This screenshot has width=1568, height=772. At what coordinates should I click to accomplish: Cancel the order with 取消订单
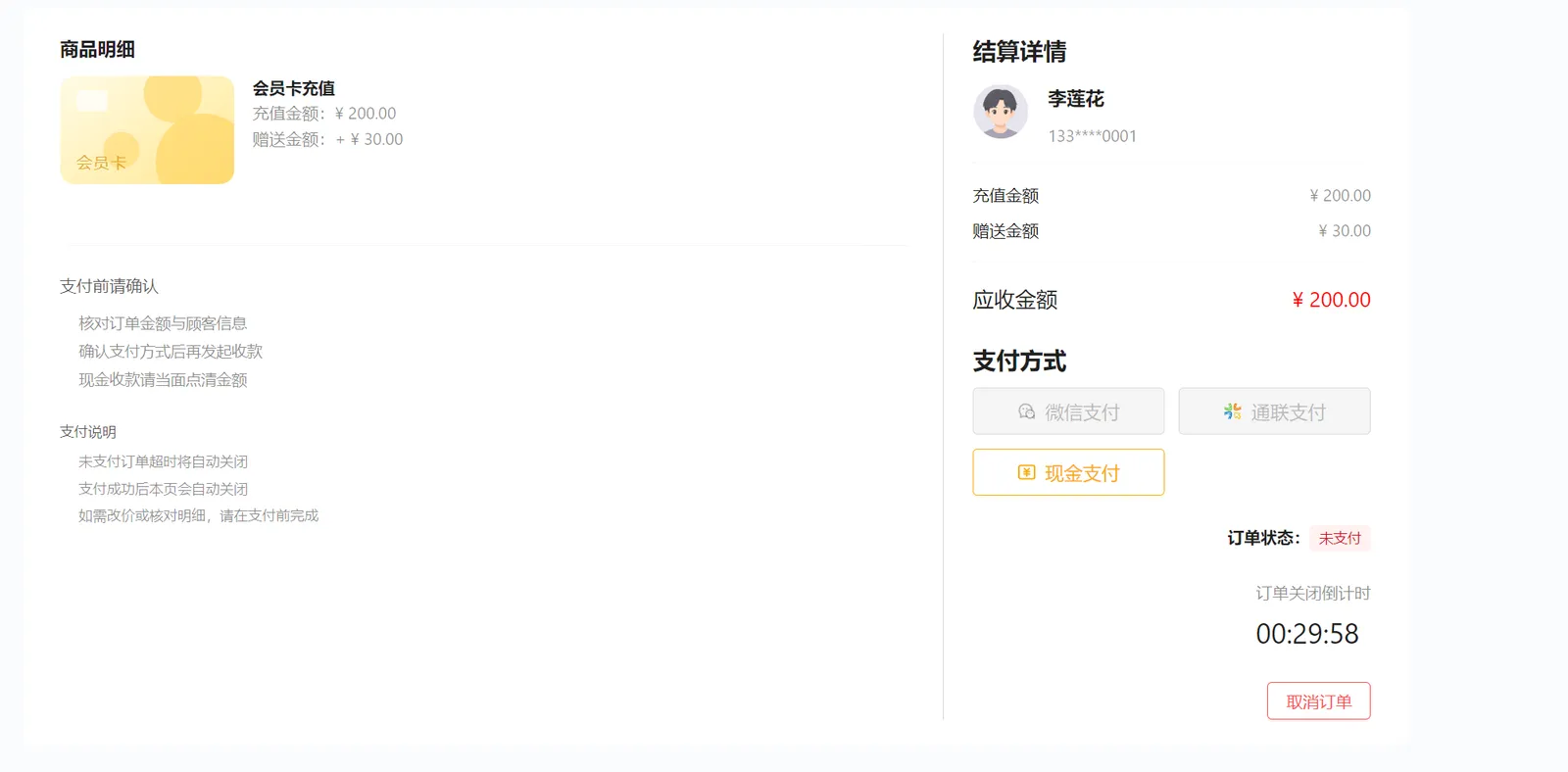[x=1318, y=701]
